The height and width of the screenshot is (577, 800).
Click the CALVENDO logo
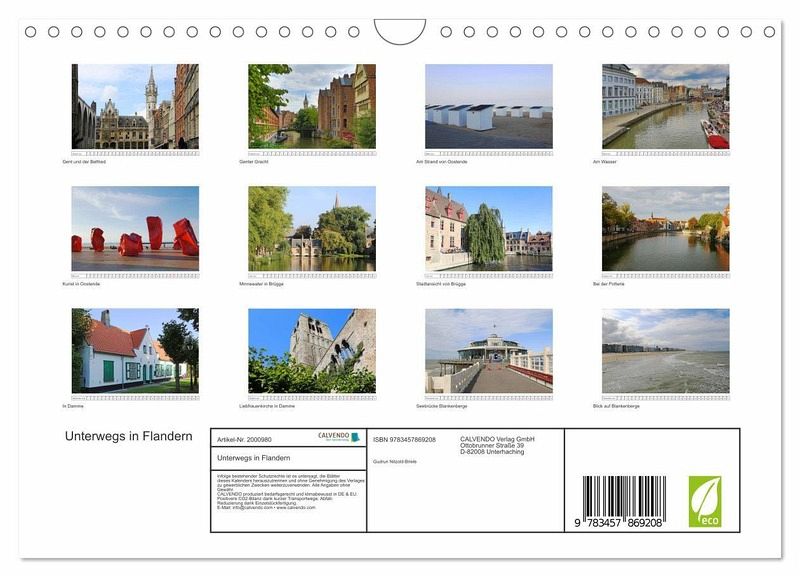[x=339, y=437]
